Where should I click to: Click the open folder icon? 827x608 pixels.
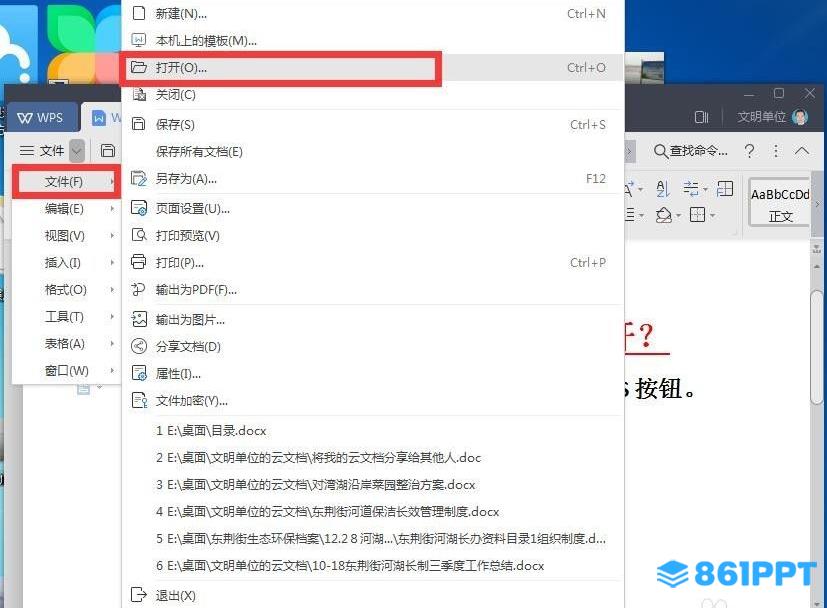click(x=139, y=67)
